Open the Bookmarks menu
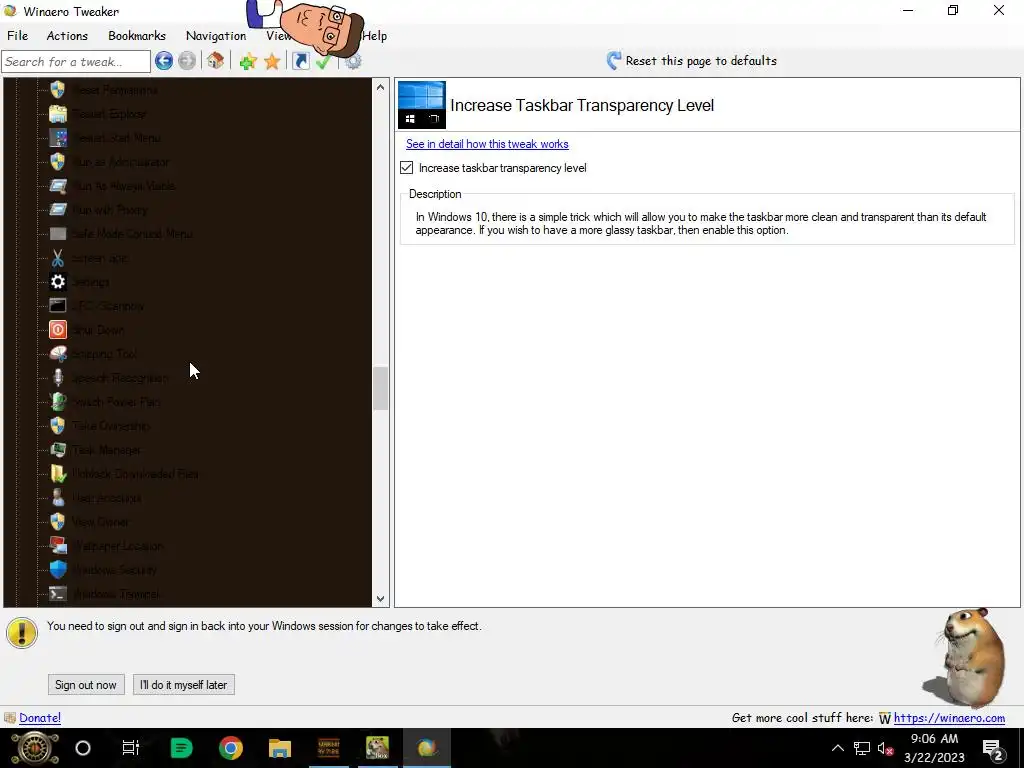This screenshot has width=1024, height=768. point(137,36)
